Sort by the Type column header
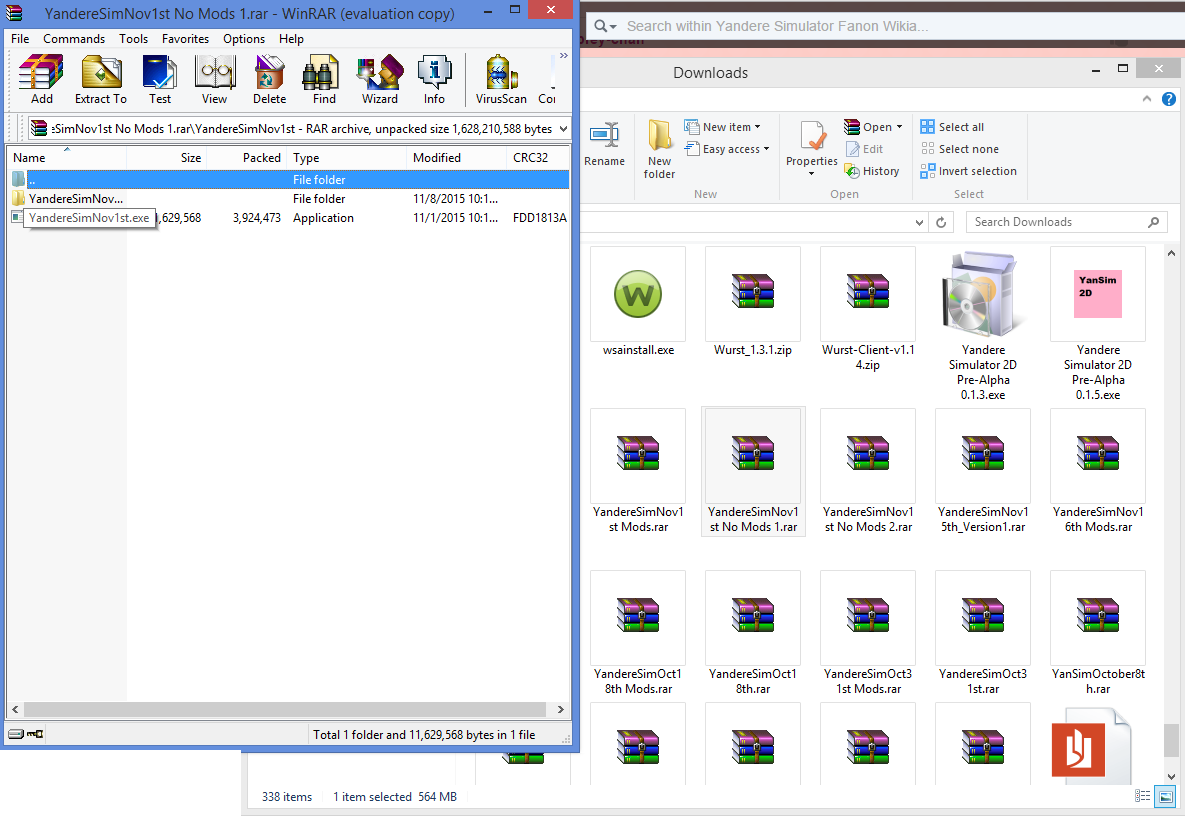 [x=346, y=157]
